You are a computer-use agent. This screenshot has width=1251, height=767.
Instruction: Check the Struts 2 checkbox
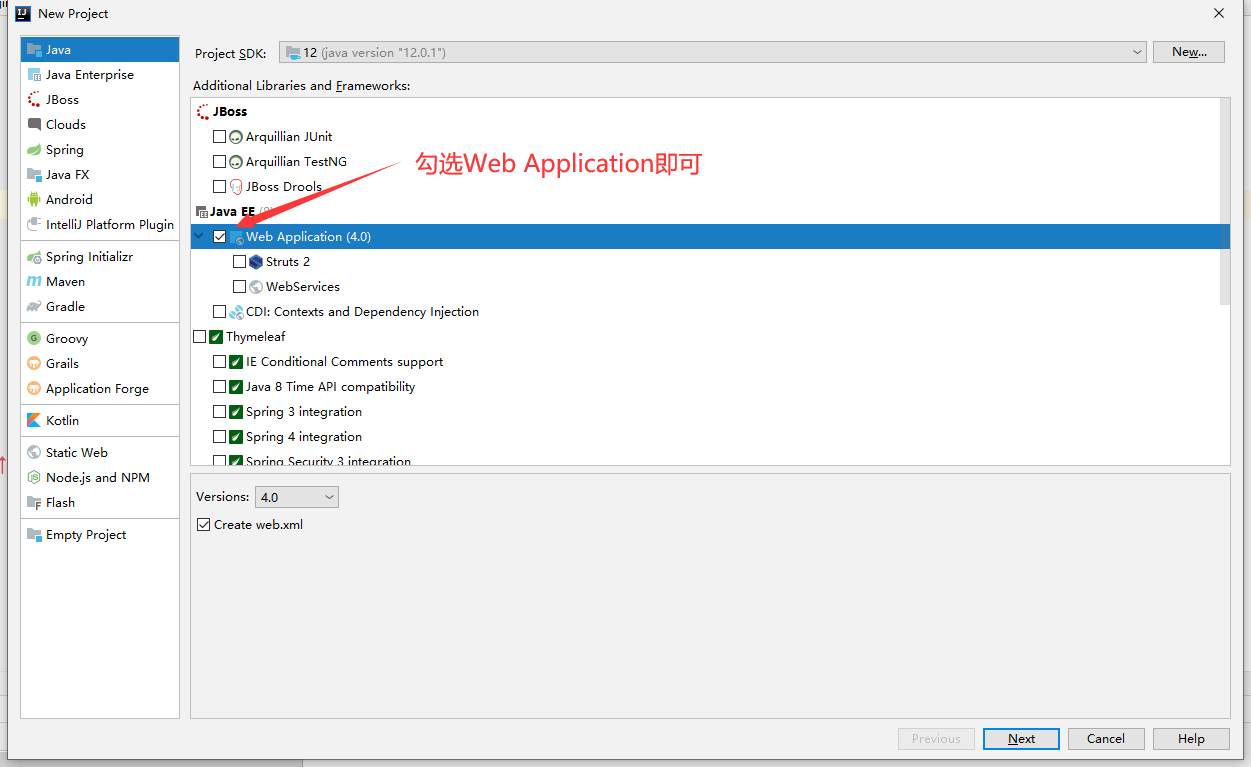pyautogui.click(x=239, y=262)
